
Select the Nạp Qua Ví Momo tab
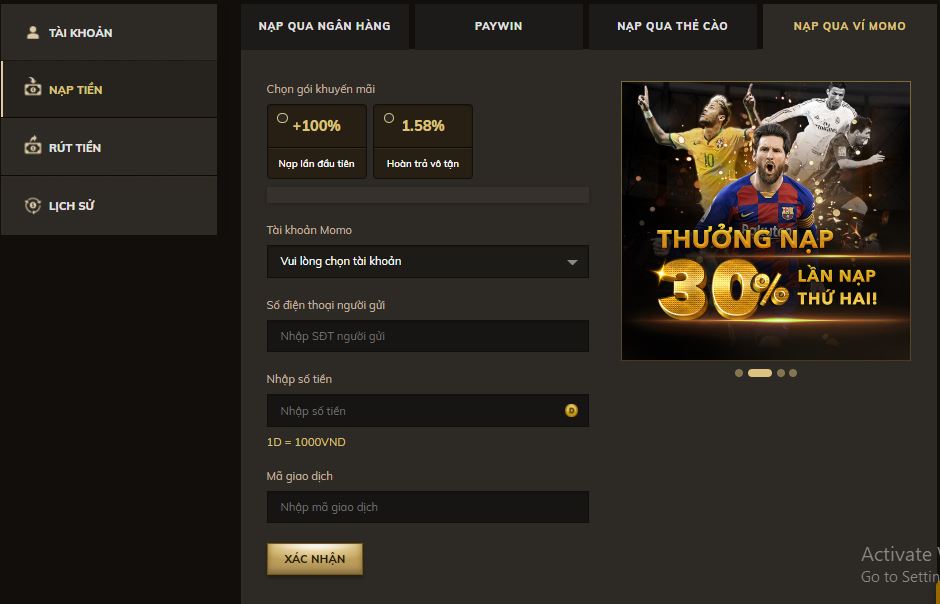[849, 26]
